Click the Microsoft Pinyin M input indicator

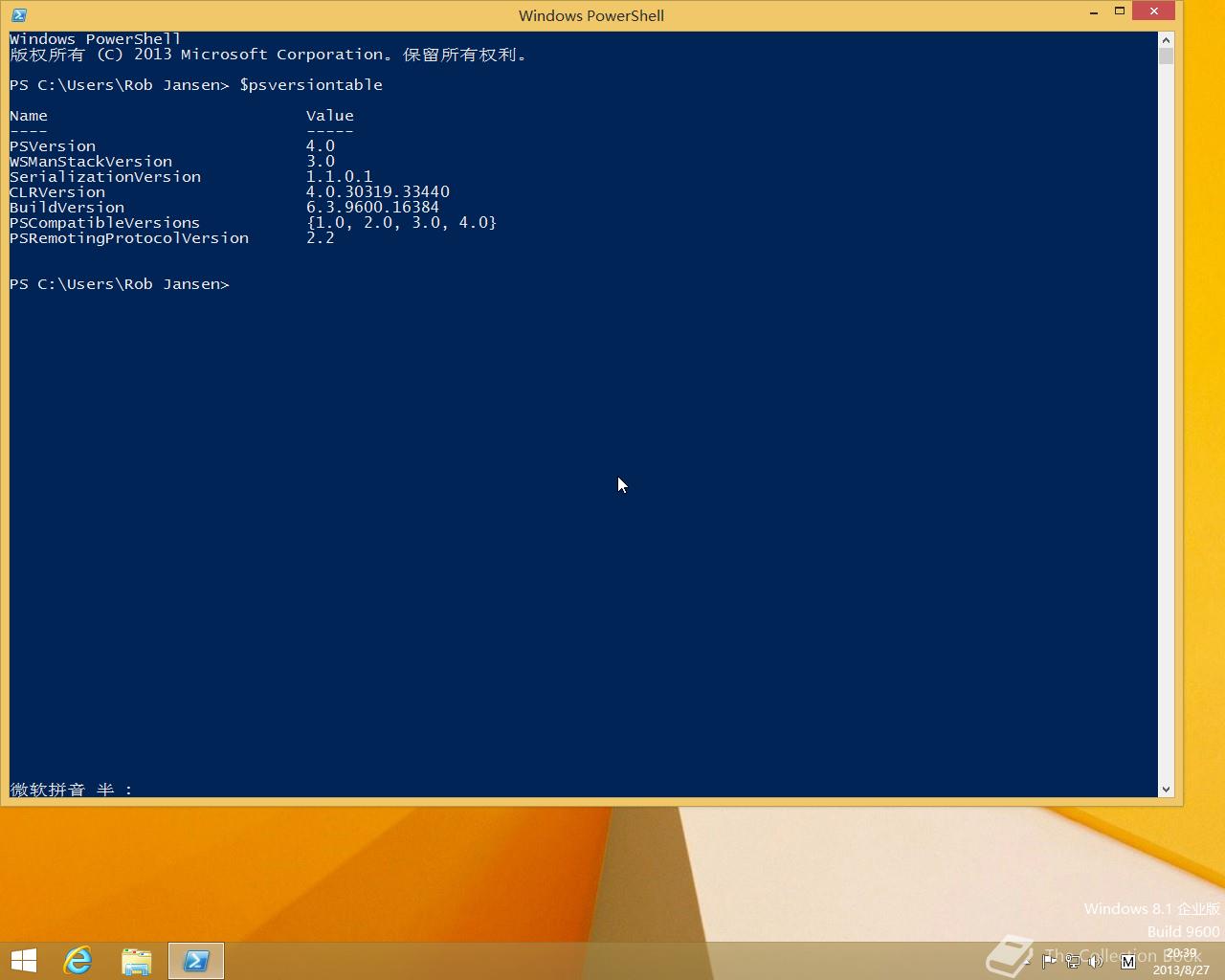[1127, 961]
